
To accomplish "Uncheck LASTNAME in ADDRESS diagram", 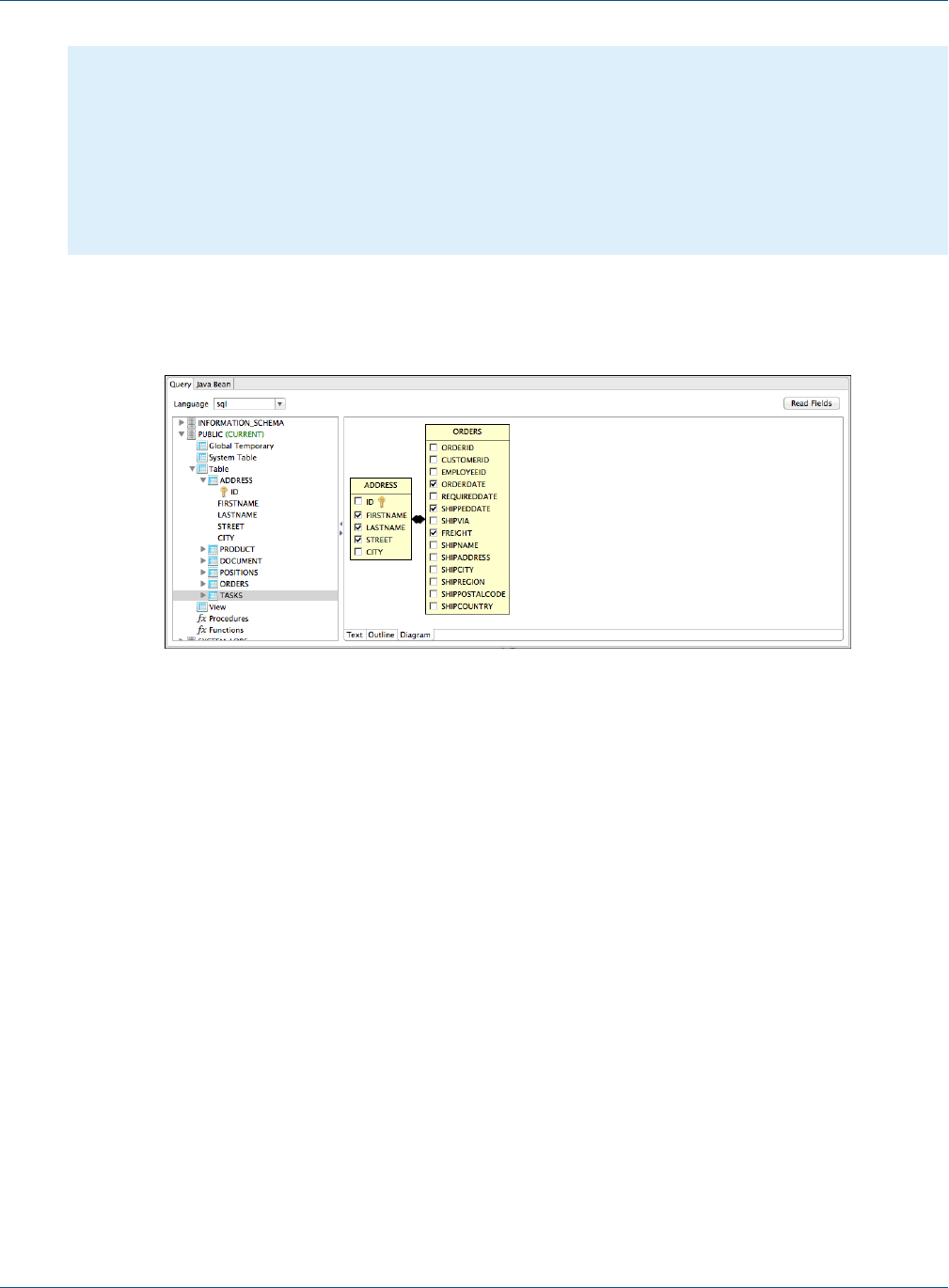I will point(358,527).
